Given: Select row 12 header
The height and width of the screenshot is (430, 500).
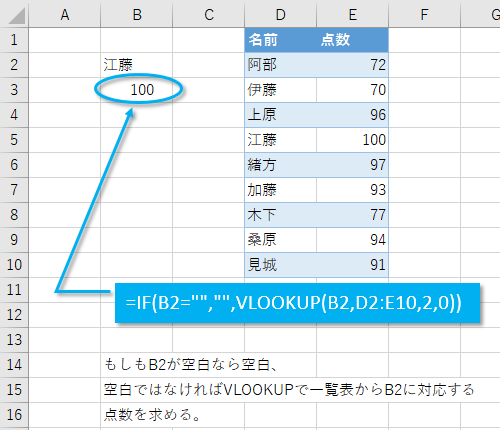Looking at the screenshot, I should tap(14, 315).
